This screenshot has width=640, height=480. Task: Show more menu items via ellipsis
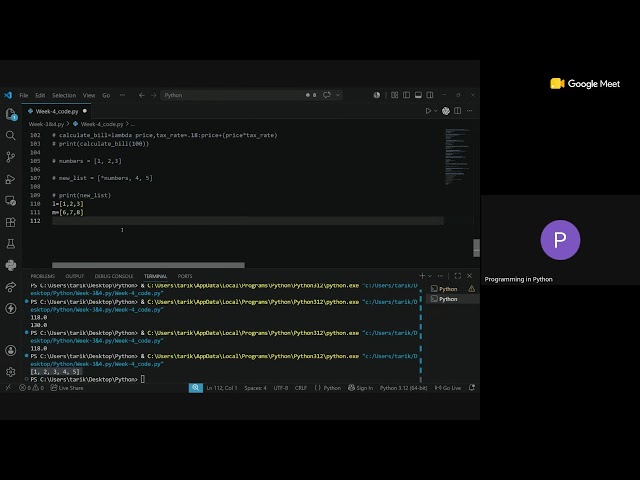(x=122, y=95)
